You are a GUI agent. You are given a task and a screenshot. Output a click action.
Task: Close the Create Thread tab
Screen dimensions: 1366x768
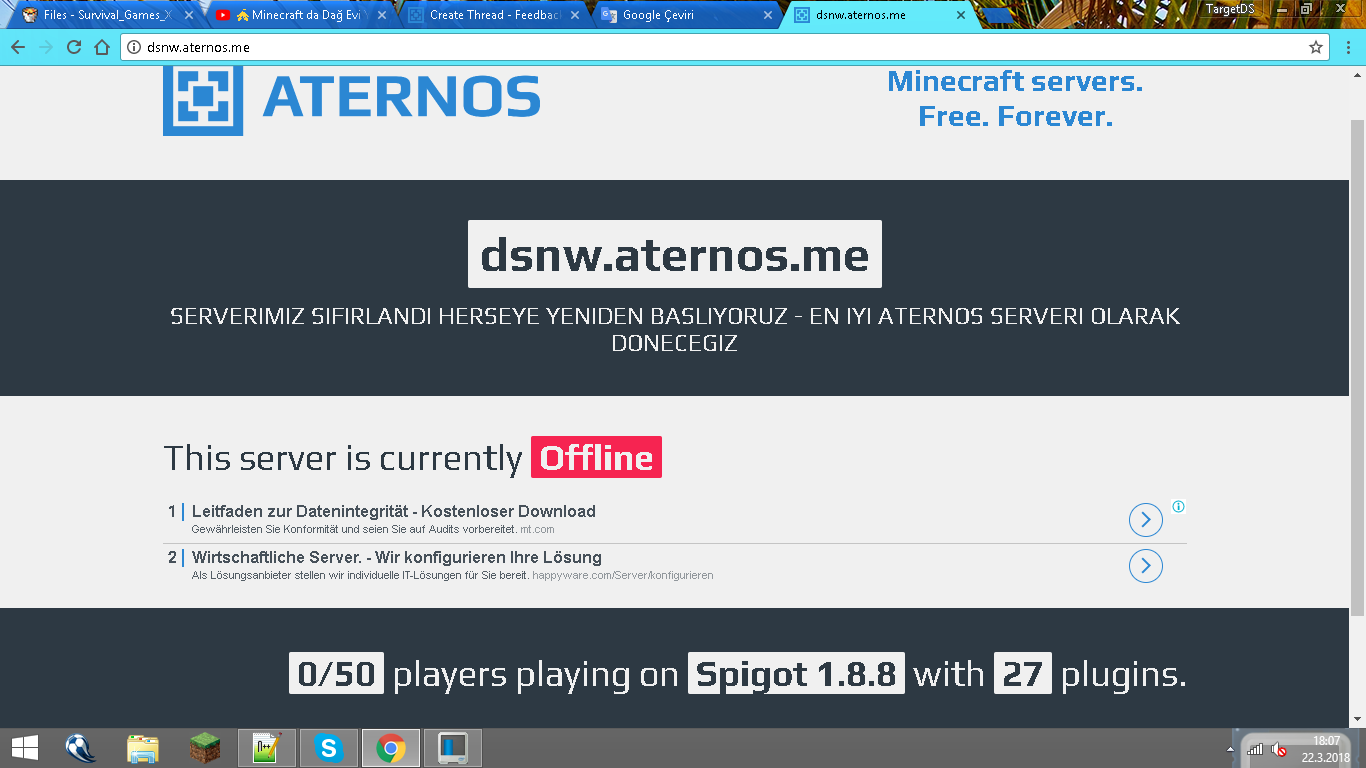coord(574,15)
